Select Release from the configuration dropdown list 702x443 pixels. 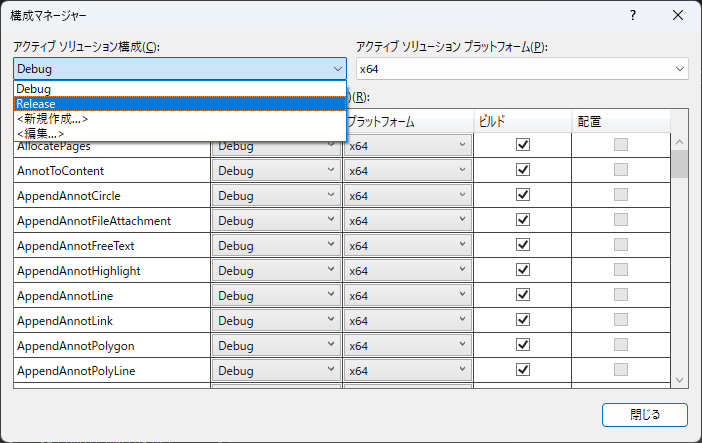tap(180, 103)
